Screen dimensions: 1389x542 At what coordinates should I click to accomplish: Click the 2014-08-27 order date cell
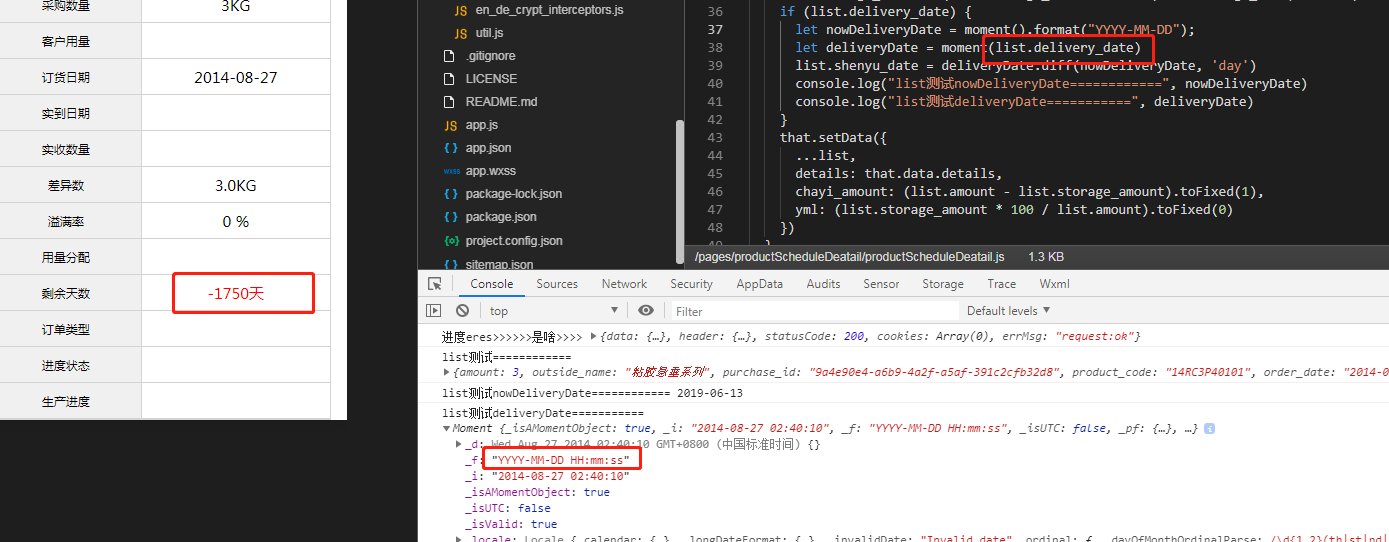pos(236,77)
